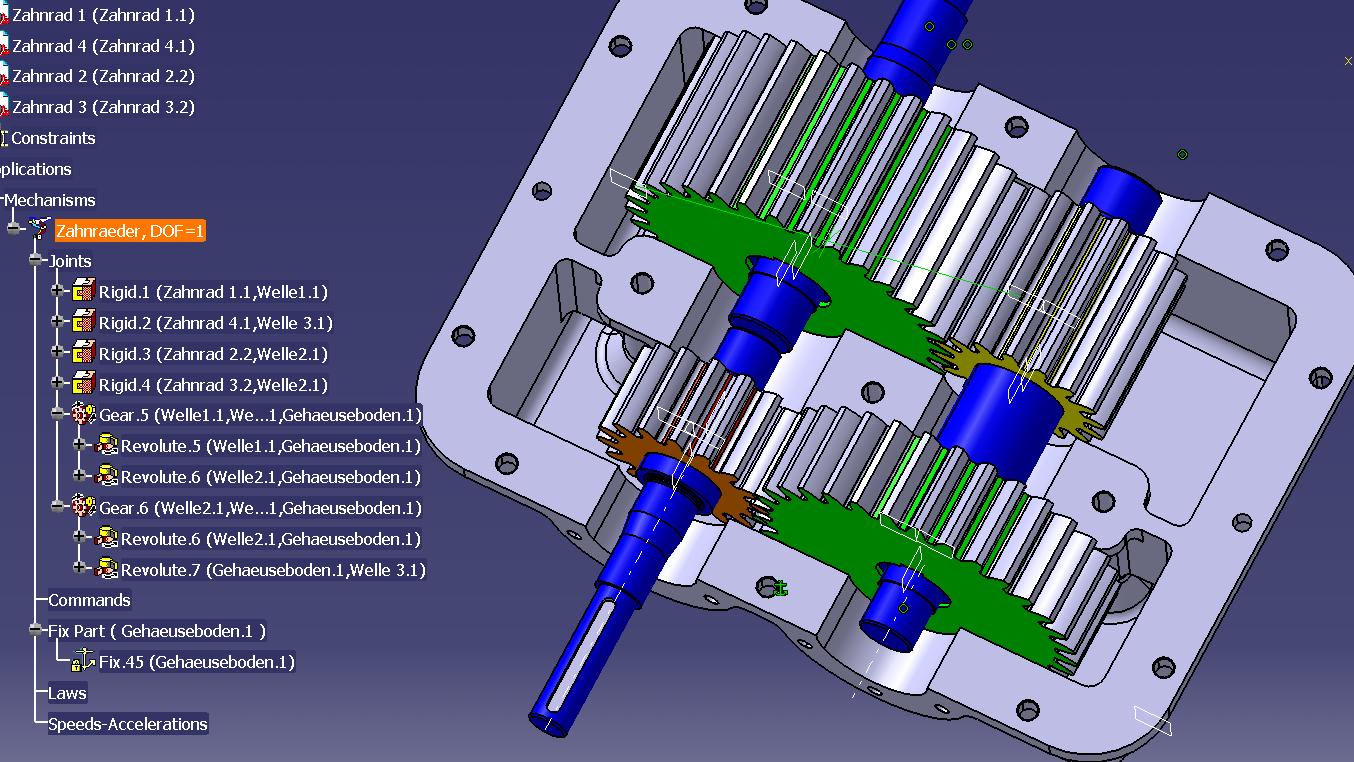The width and height of the screenshot is (1354, 762).
Task: Expand the Revolute.7 node
Action: click(x=80, y=569)
